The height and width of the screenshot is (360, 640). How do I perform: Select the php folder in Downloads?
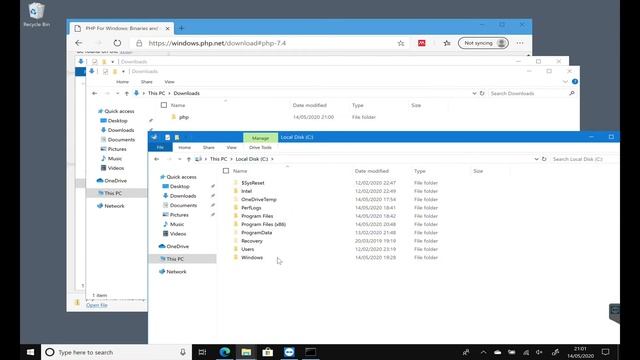[184, 117]
